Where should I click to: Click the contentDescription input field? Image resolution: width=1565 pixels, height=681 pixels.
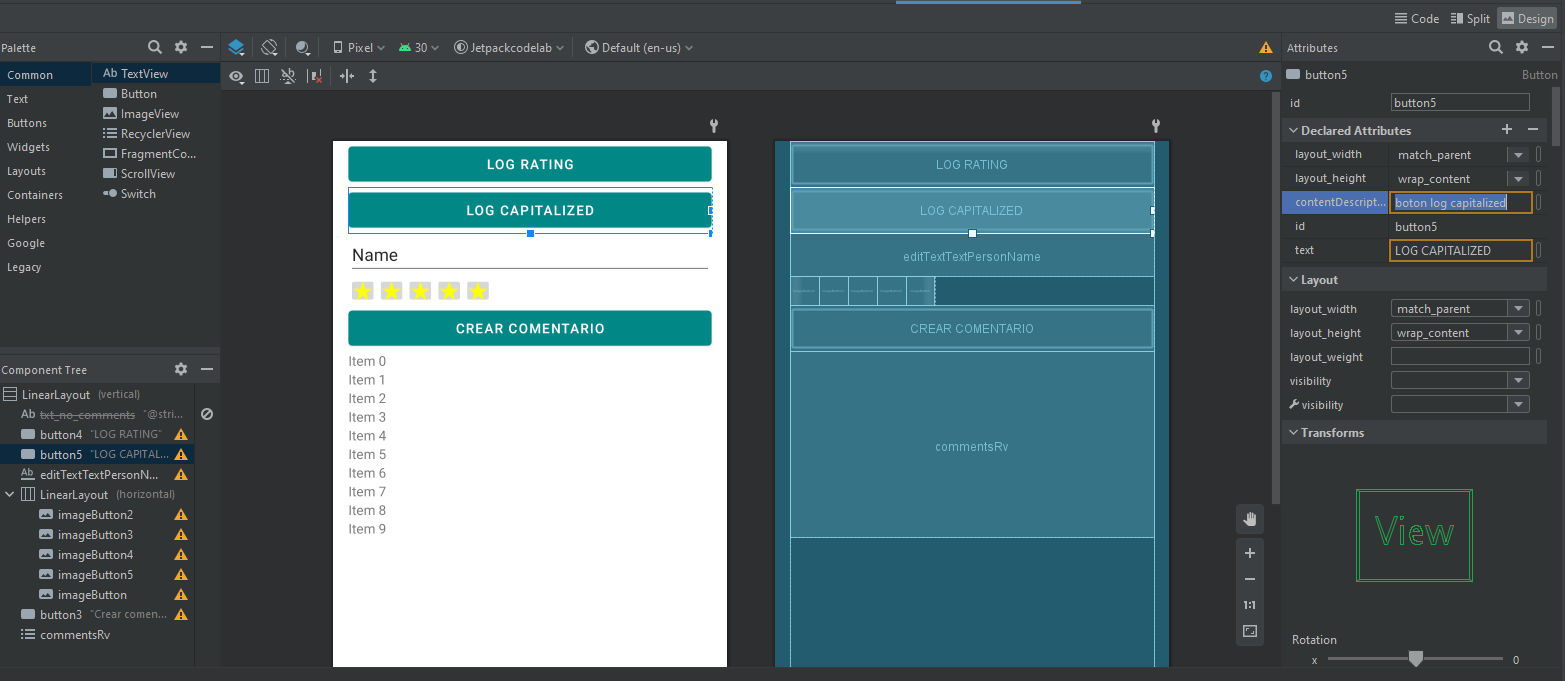(1460, 203)
